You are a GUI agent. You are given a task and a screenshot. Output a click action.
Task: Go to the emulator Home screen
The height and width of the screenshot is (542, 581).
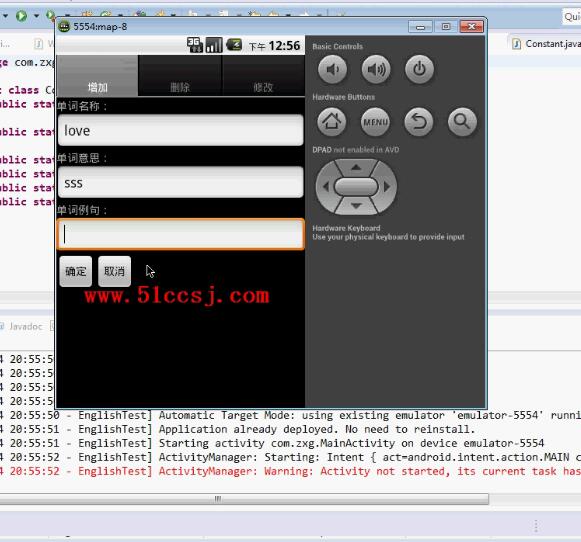click(332, 122)
